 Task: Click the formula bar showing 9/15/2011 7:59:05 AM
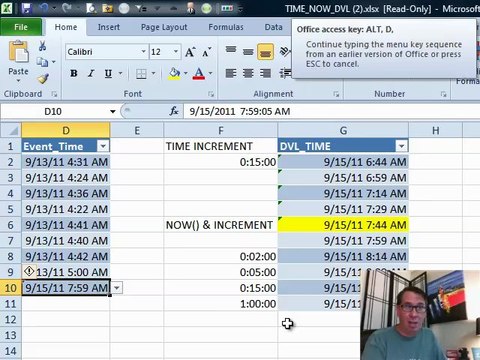point(332,111)
